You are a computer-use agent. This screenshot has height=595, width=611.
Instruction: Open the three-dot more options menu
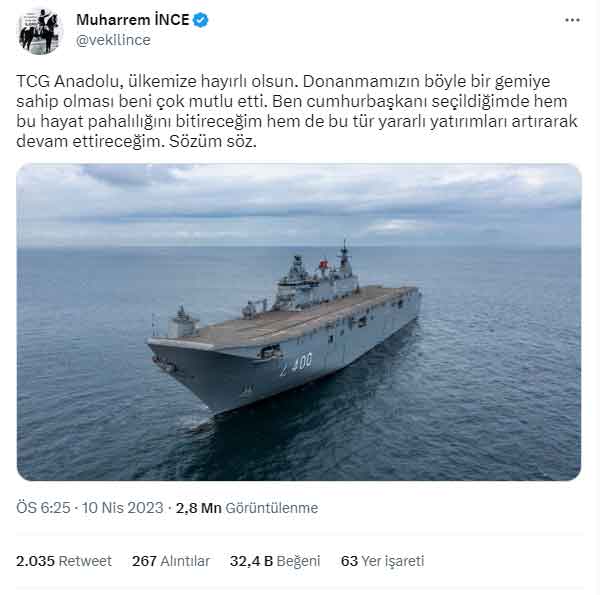pyautogui.click(x=572, y=20)
